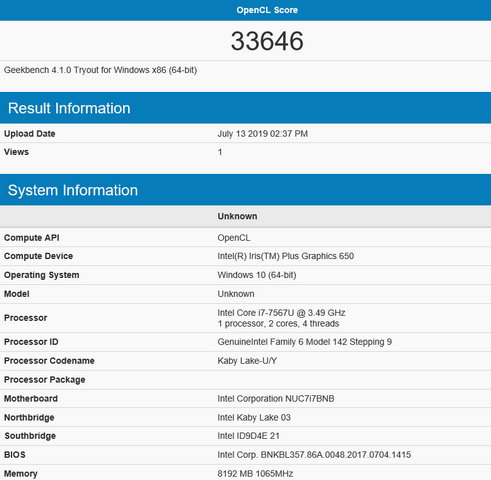The width and height of the screenshot is (491, 480).
Task: Click the System Information section heading
Action: click(73, 190)
